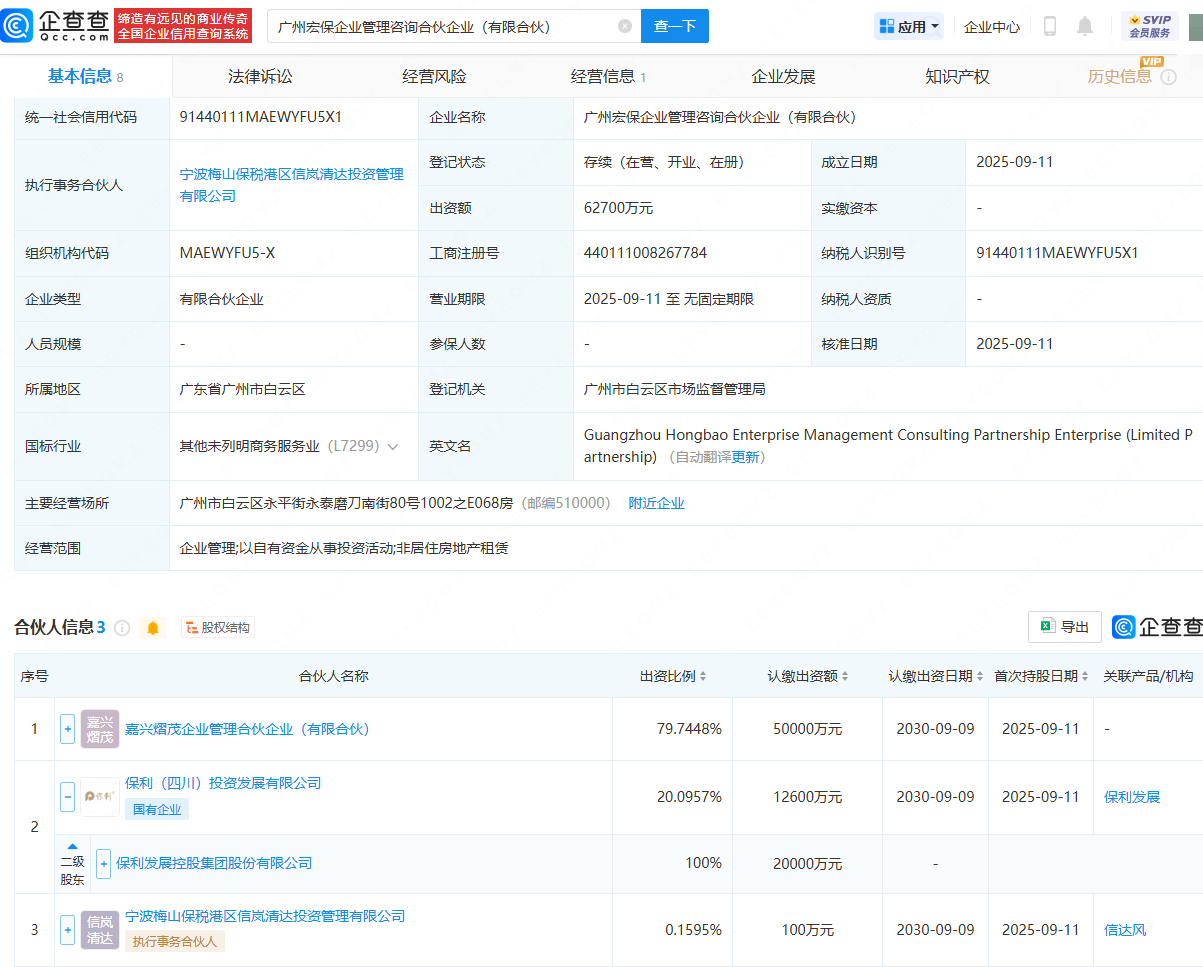
Task: Click organization code MAEWYFU5-X
Action: click(227, 253)
